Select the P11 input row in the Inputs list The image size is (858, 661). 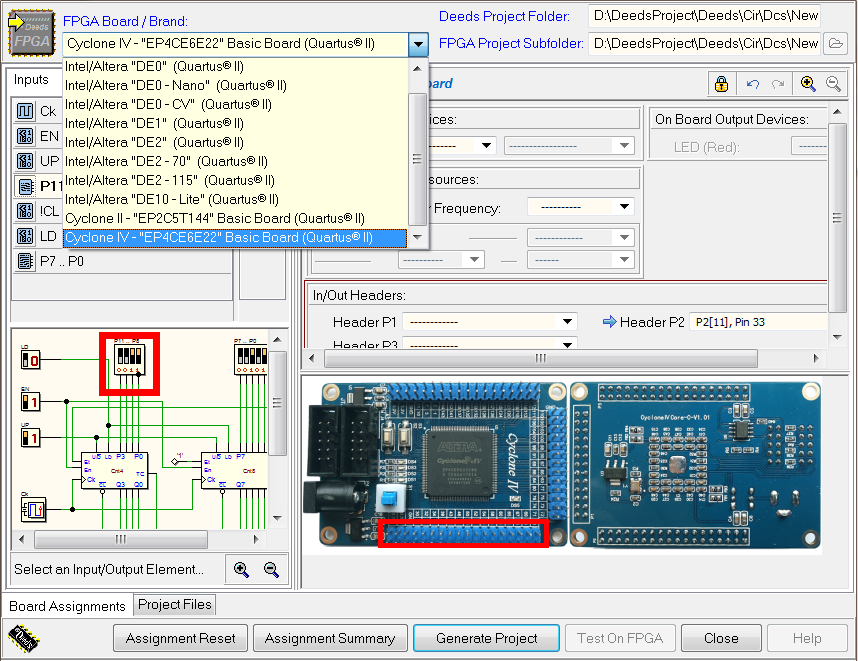37,186
